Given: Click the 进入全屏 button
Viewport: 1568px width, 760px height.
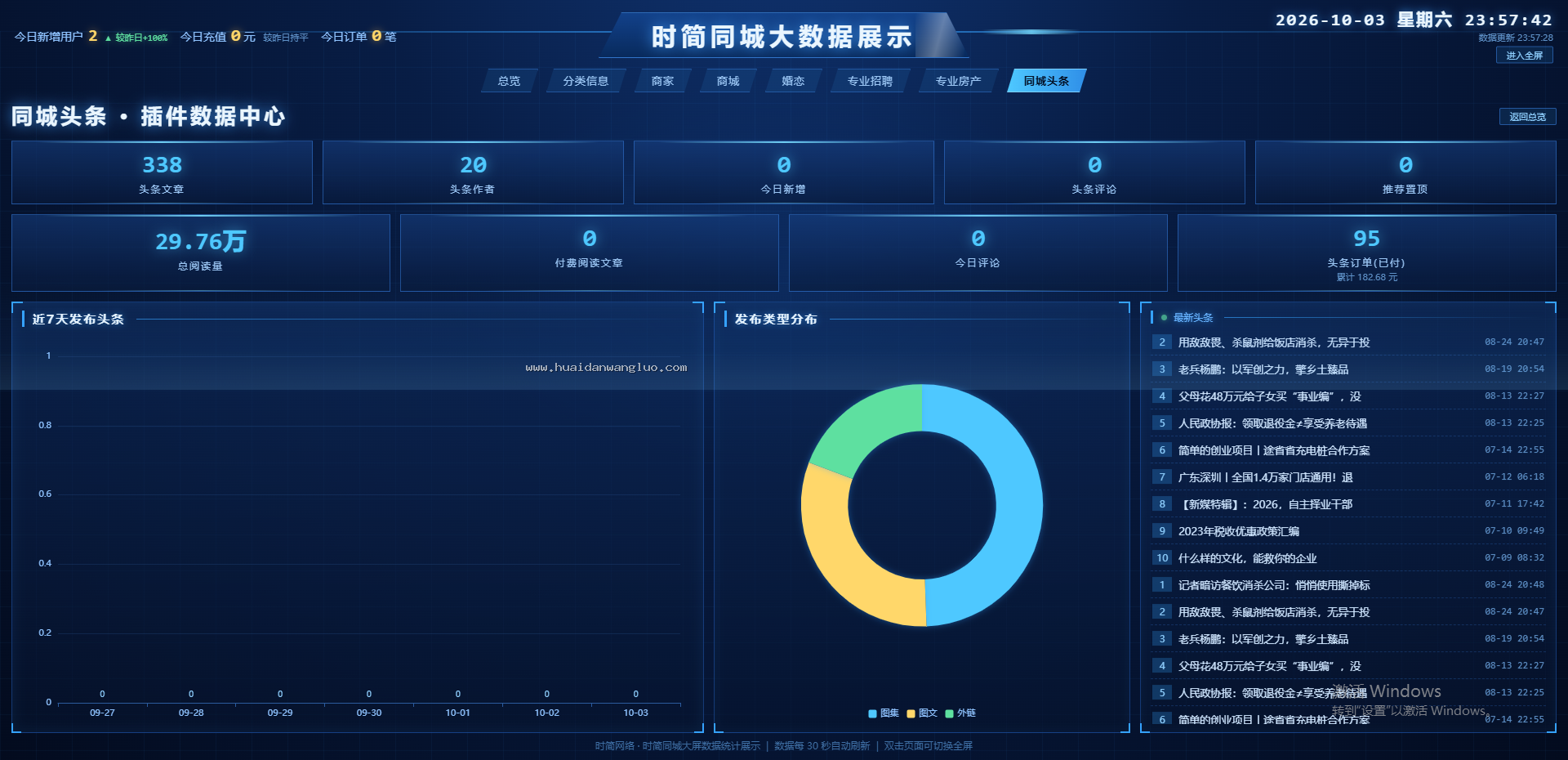Looking at the screenshot, I should (1524, 56).
